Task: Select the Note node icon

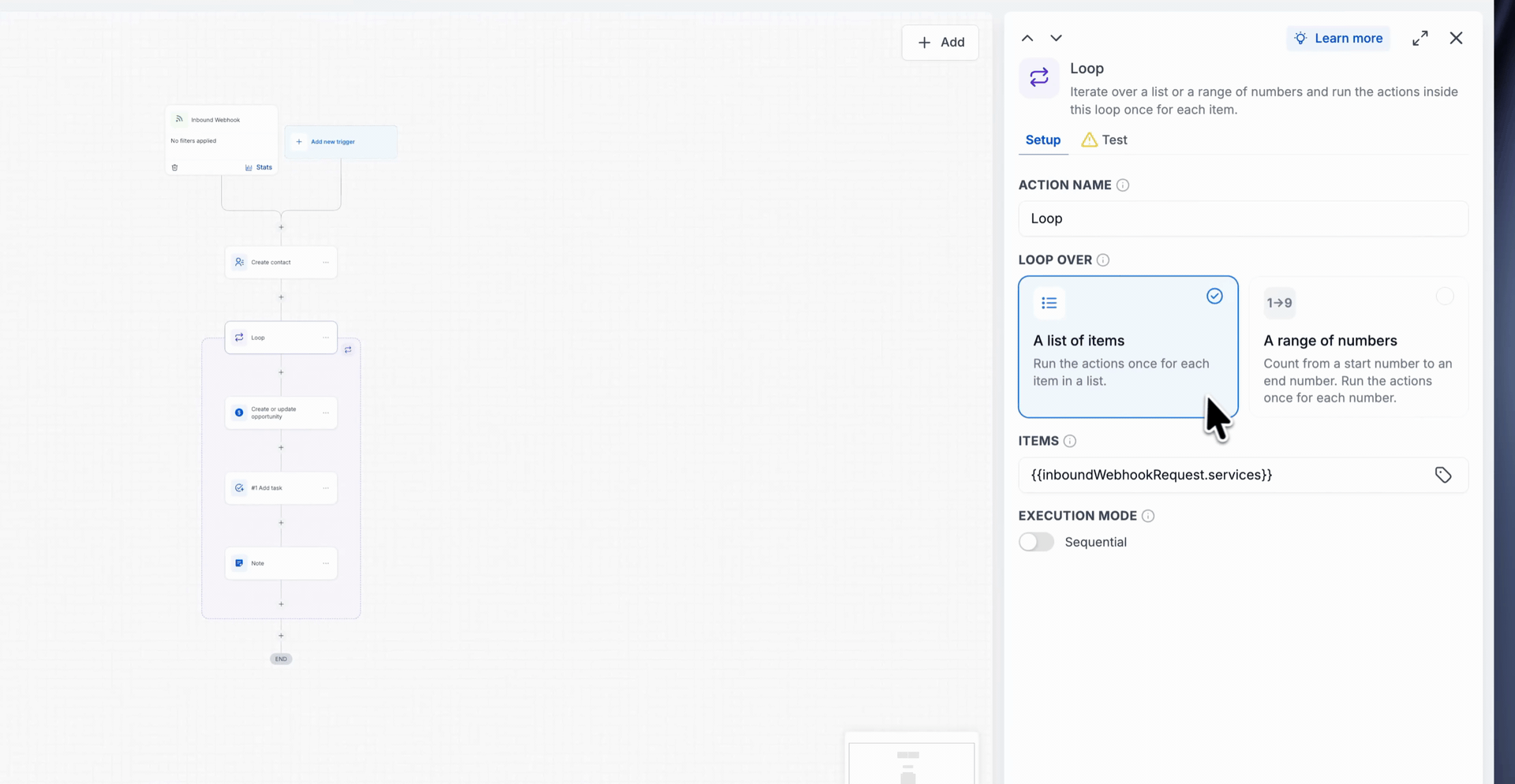Action: (x=239, y=563)
